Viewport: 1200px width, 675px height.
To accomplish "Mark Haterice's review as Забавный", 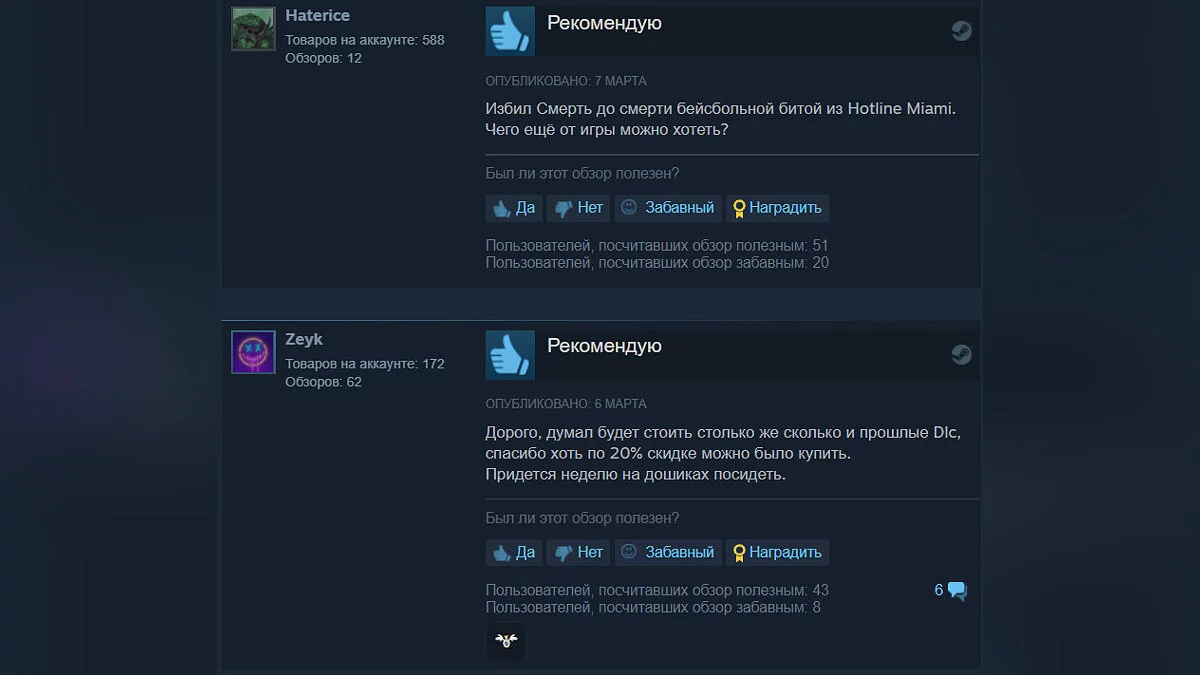I will pos(668,208).
